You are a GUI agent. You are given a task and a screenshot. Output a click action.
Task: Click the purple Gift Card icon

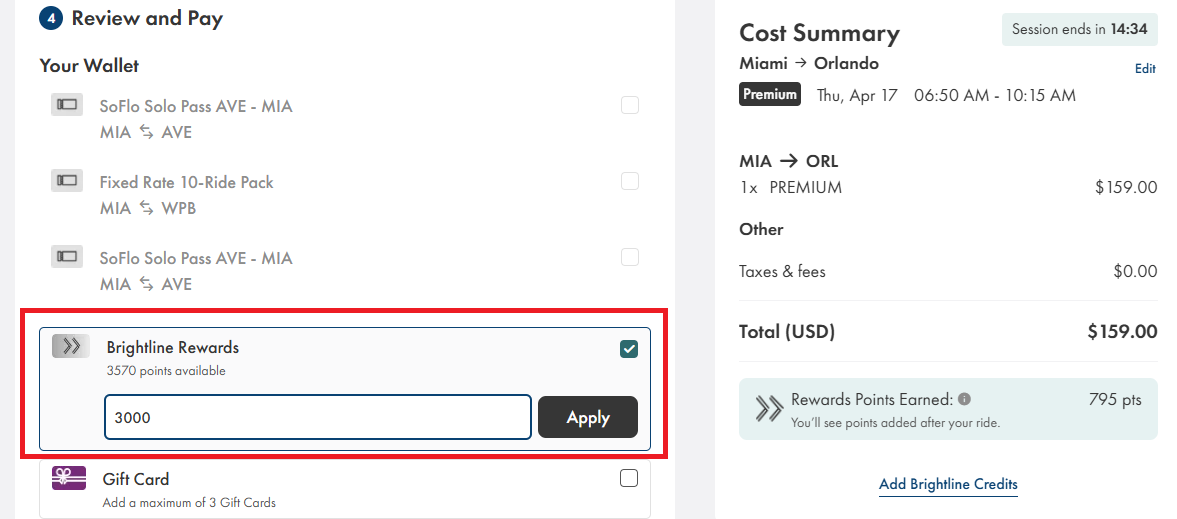pos(68,479)
